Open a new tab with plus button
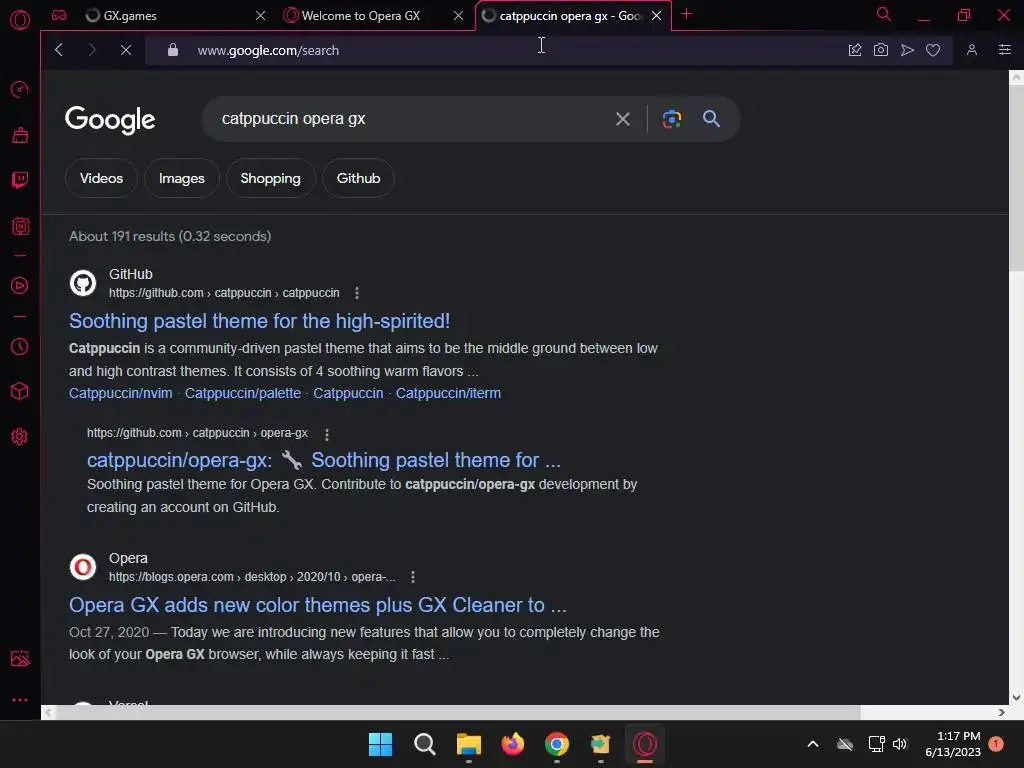The height and width of the screenshot is (768, 1024). [x=686, y=14]
